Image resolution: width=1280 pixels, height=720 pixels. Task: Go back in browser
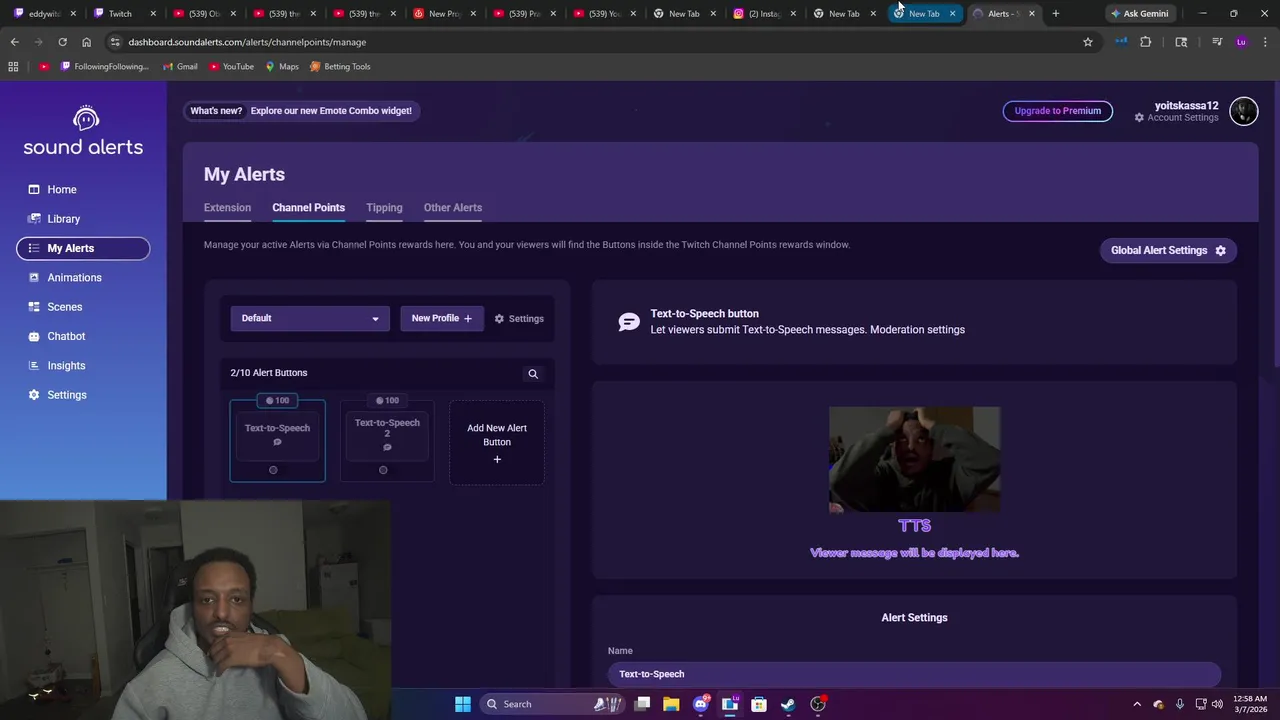pos(14,42)
